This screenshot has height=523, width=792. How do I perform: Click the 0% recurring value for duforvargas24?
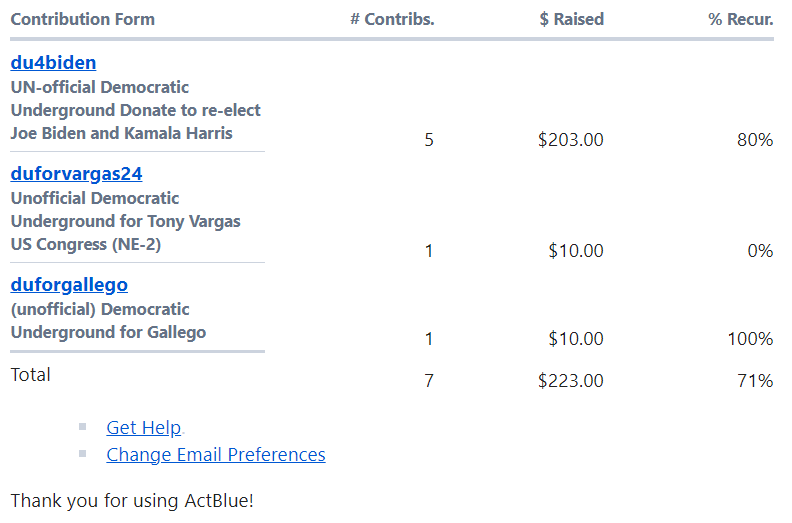tap(760, 251)
